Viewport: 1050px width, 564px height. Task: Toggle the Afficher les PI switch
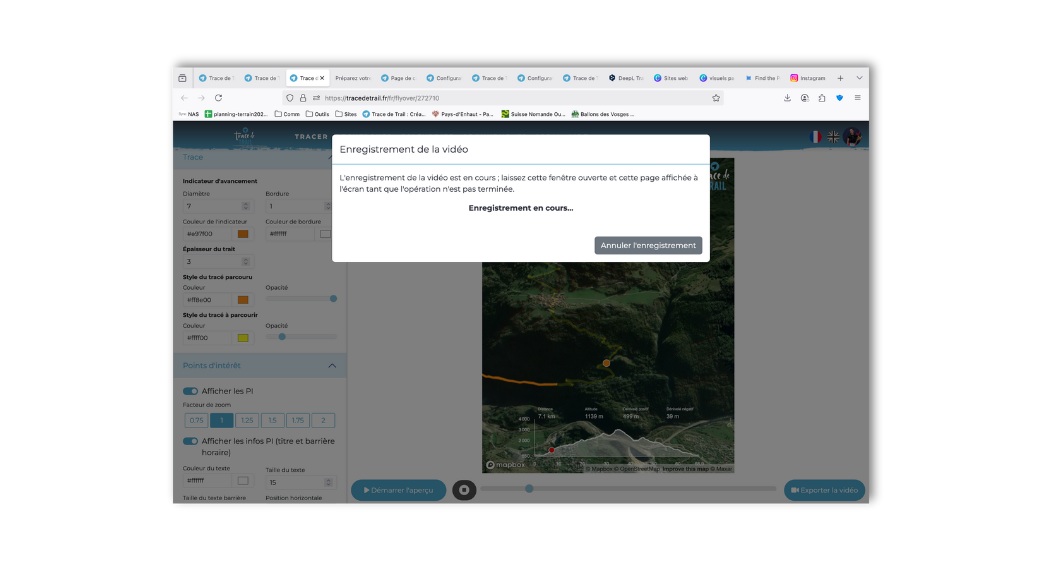[190, 391]
